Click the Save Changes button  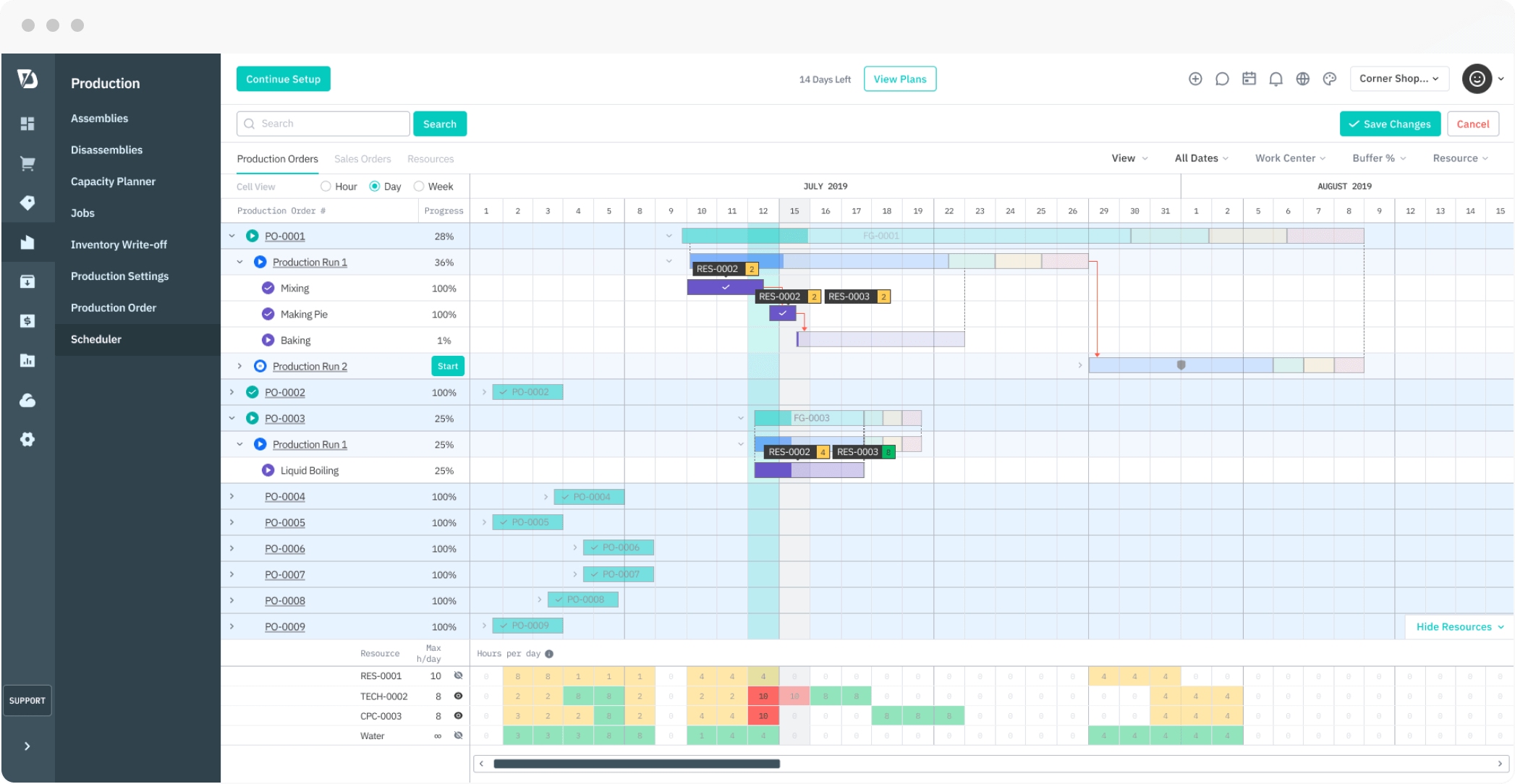point(1390,124)
